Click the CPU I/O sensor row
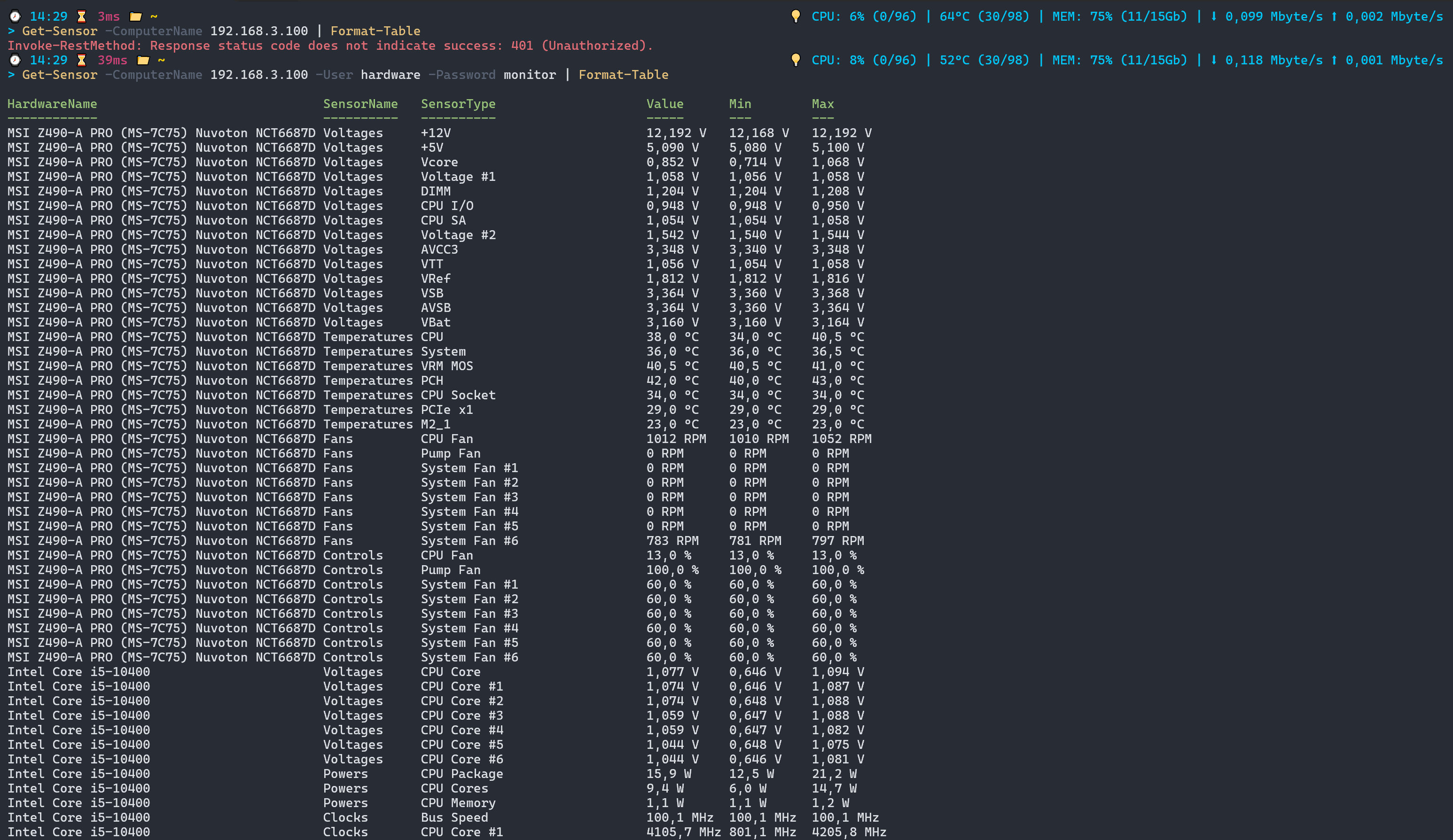This screenshot has width=1453, height=840. (435, 206)
